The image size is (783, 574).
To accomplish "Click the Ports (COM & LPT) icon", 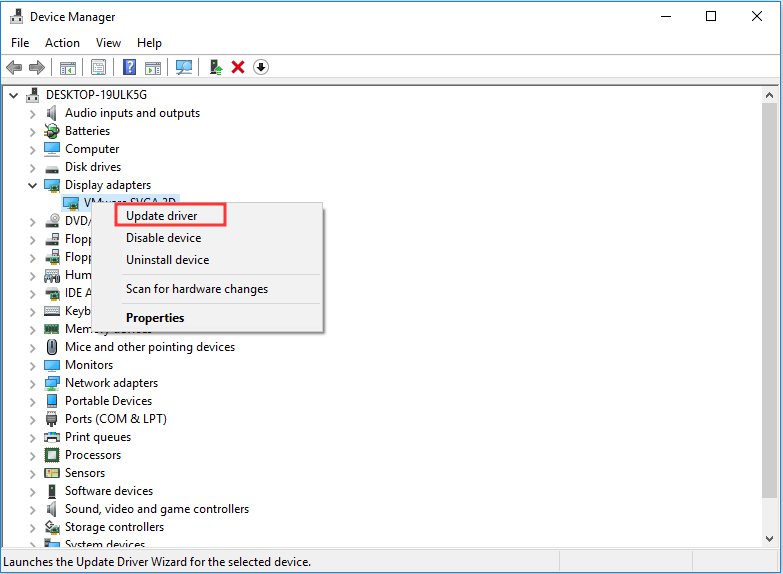I will 51,419.
